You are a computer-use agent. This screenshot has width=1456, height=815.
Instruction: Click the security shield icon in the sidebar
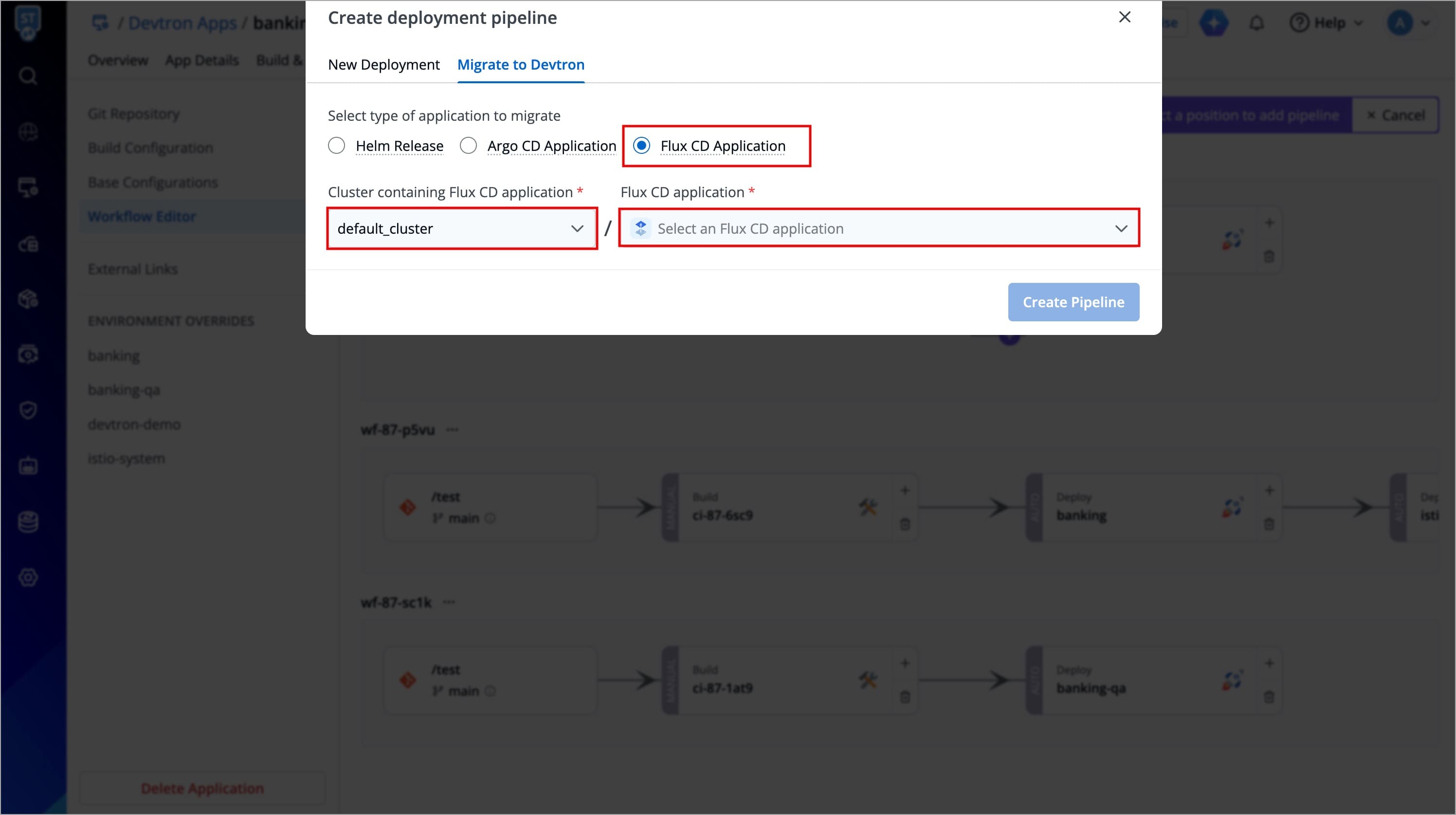point(28,410)
